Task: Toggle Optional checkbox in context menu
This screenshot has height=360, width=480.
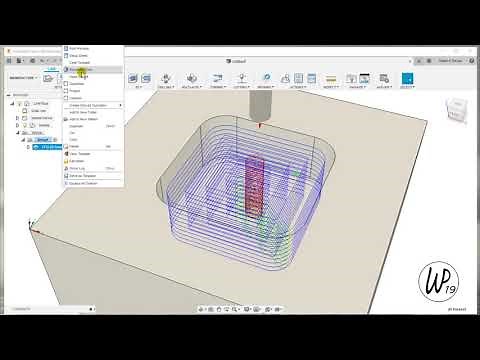Action: (66, 98)
